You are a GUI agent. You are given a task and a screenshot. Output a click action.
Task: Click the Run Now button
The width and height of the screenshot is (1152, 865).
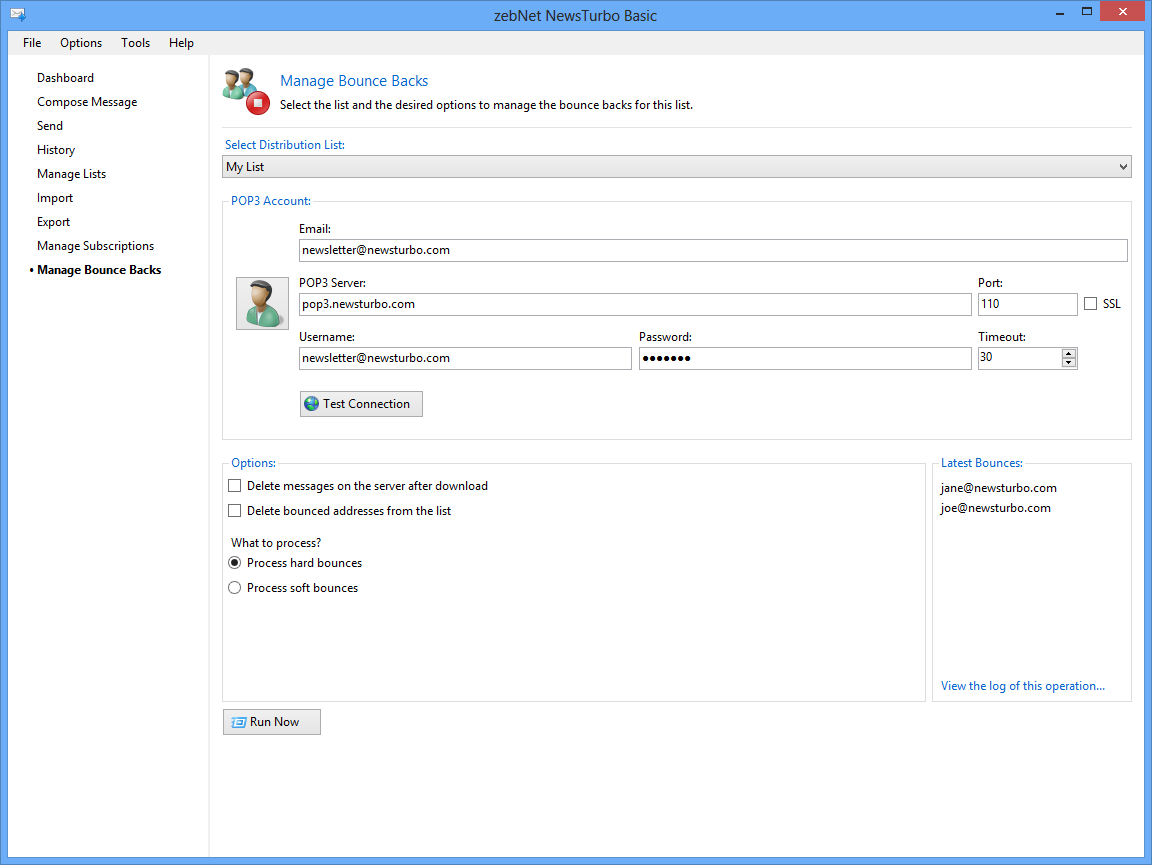(x=272, y=722)
